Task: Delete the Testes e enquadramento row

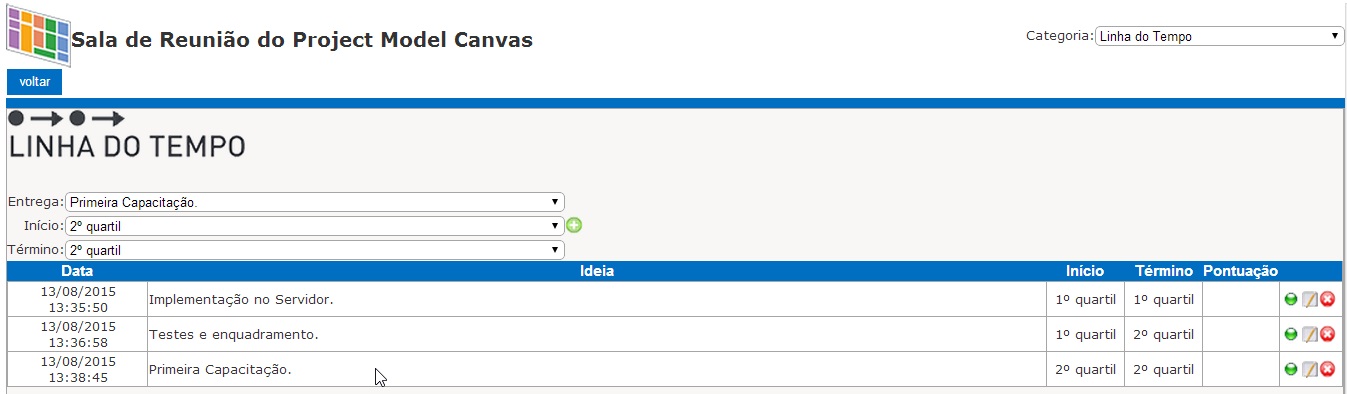Action: 1327,334
